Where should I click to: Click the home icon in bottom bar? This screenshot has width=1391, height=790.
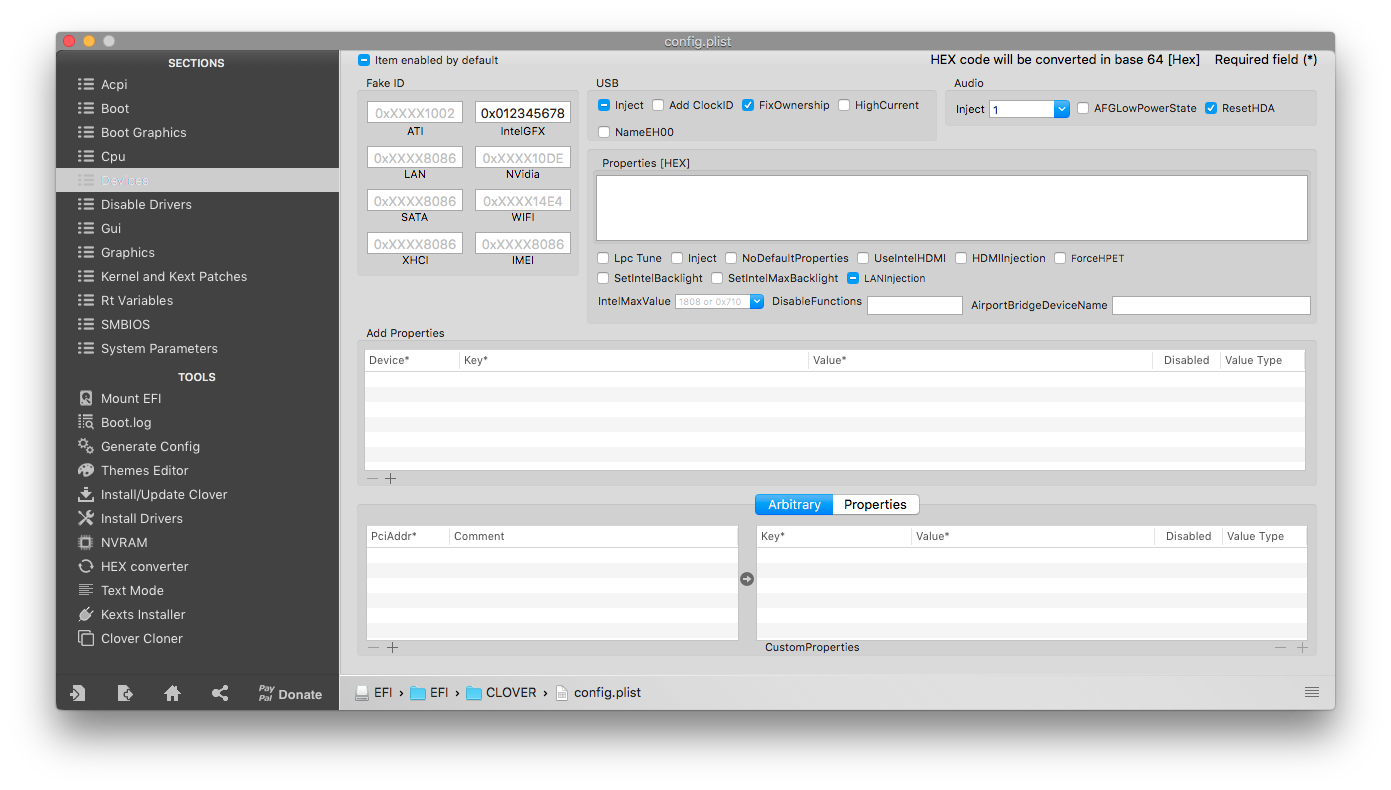(x=172, y=693)
